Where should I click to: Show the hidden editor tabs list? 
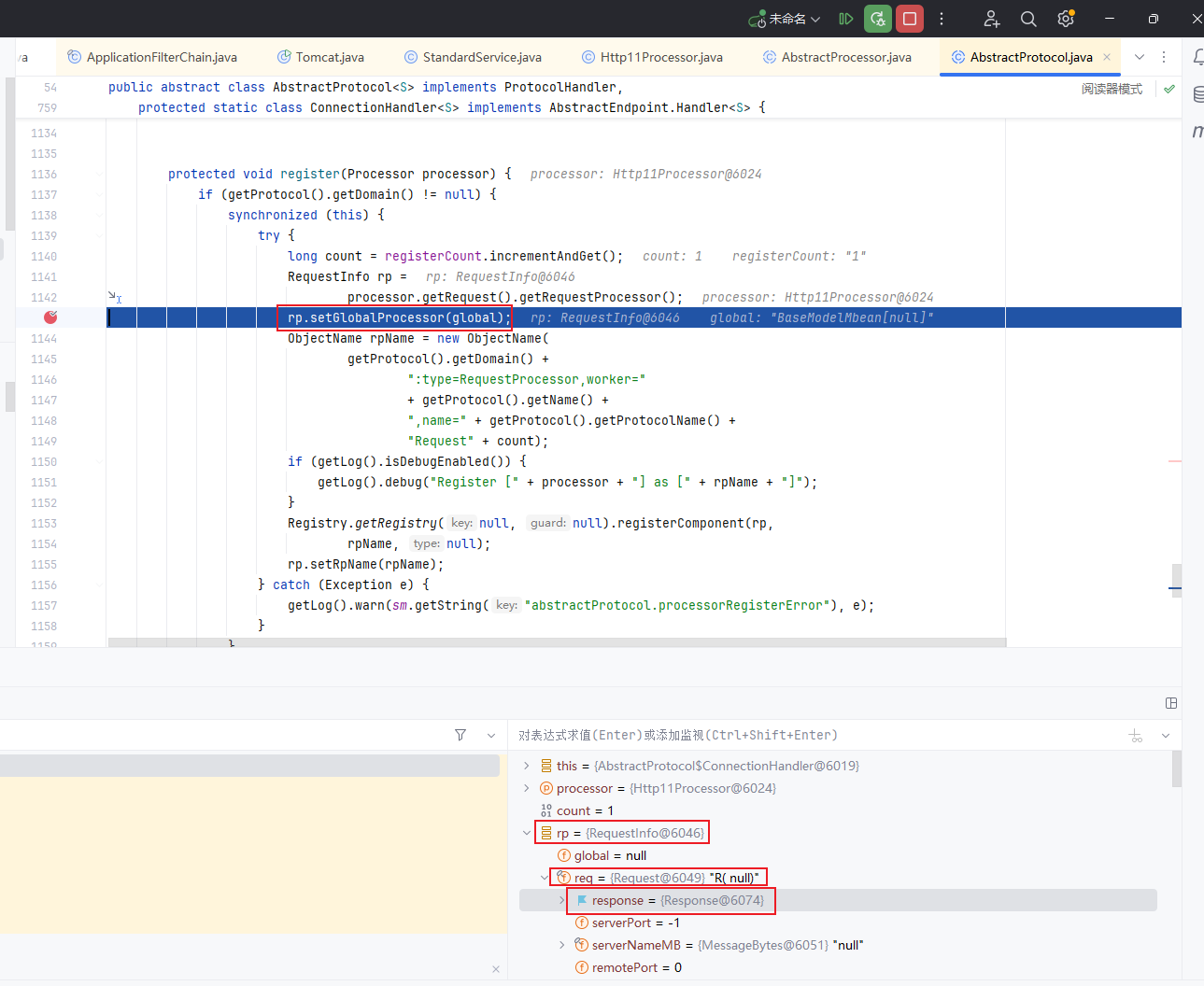pyautogui.click(x=1140, y=57)
